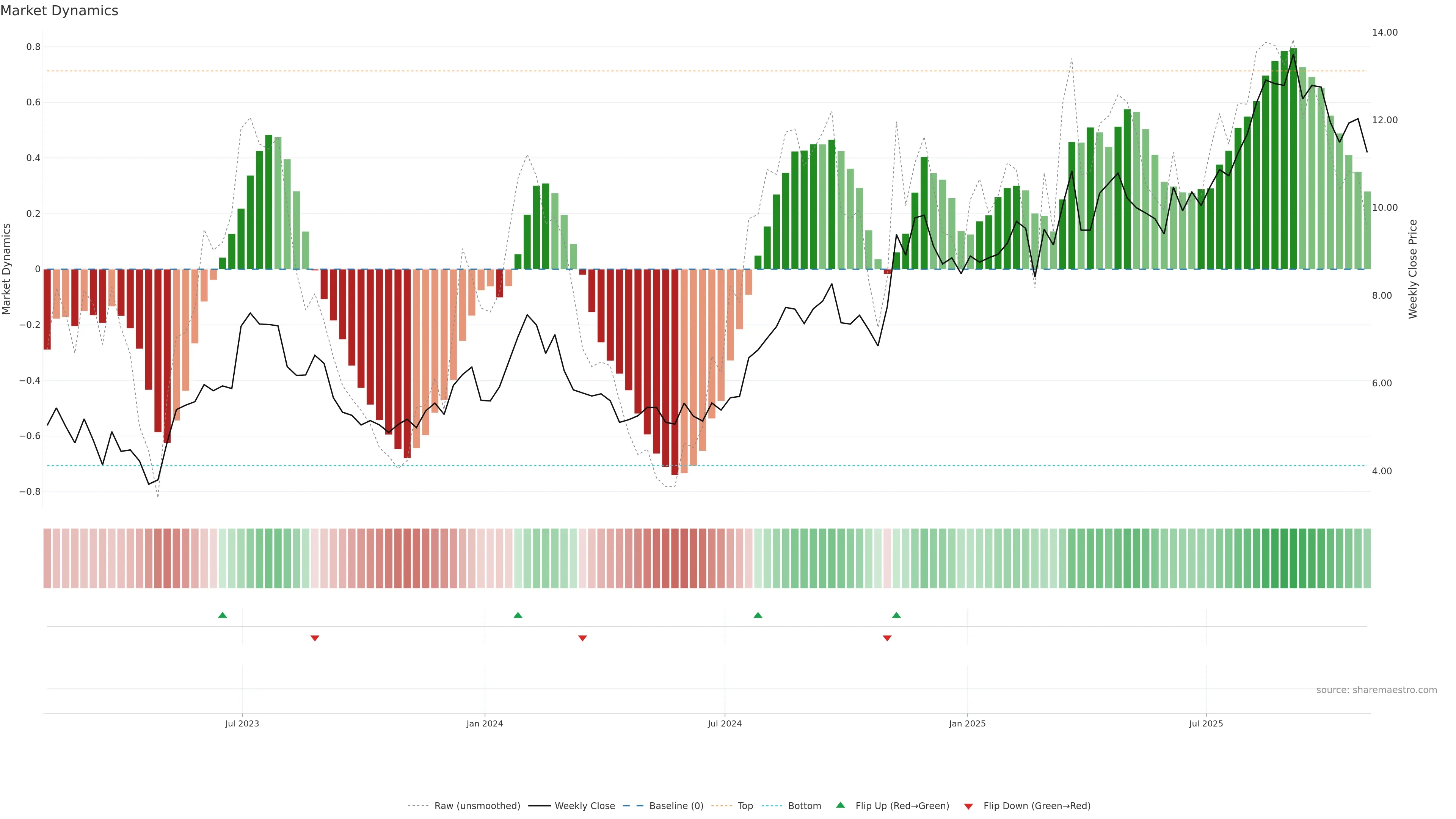1456x819 pixels.
Task: Click the source: sharemaestro.com text
Action: tap(1376, 690)
